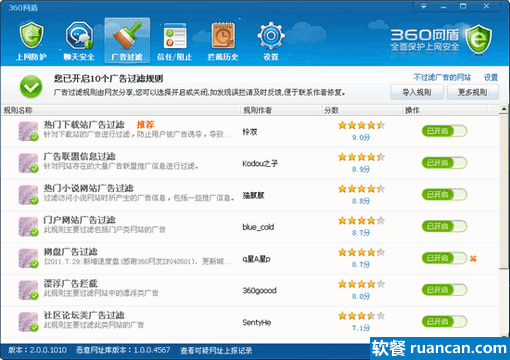Viewport: 510px width, 360px height.
Task: Toggle off the 热门下载站广告过滤 switch
Action: (x=444, y=131)
